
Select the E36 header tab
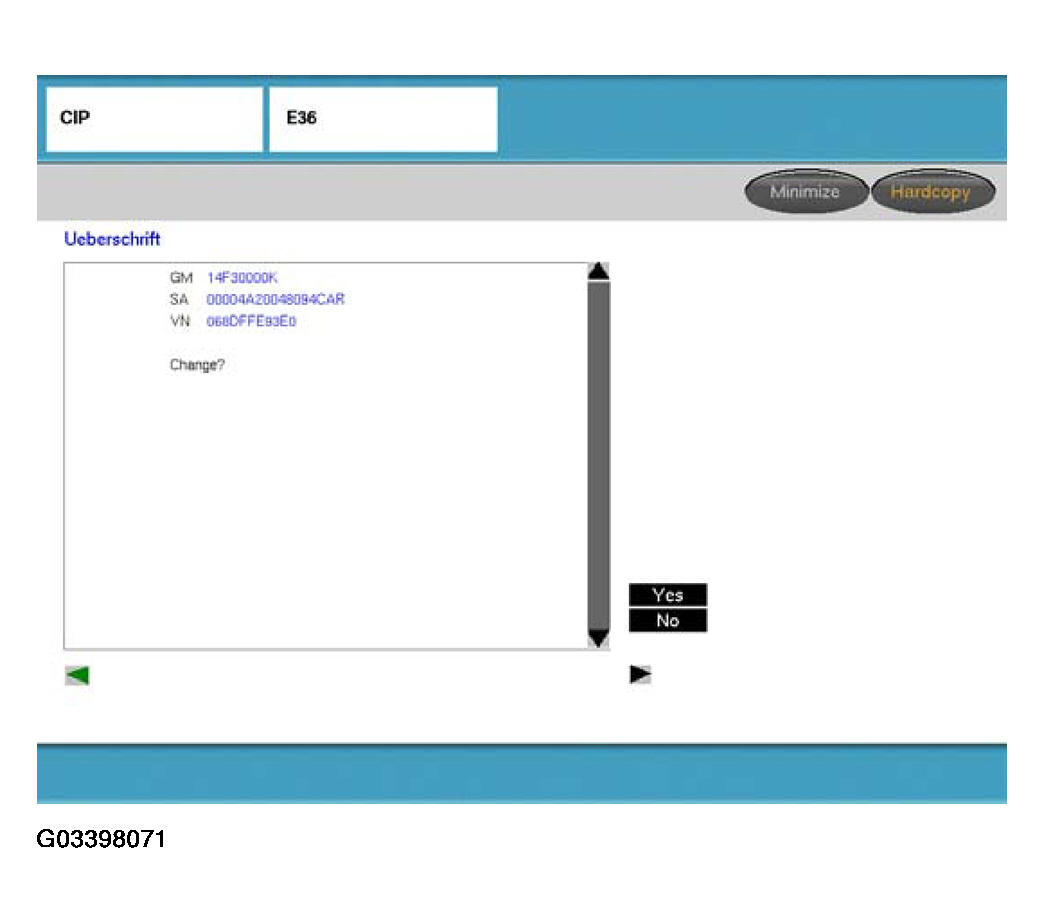[382, 119]
